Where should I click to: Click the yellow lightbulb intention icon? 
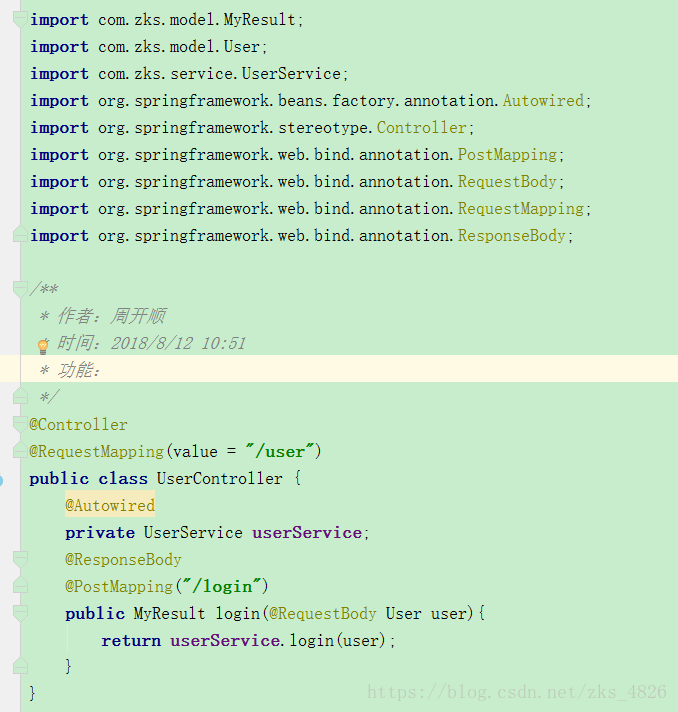tap(43, 346)
